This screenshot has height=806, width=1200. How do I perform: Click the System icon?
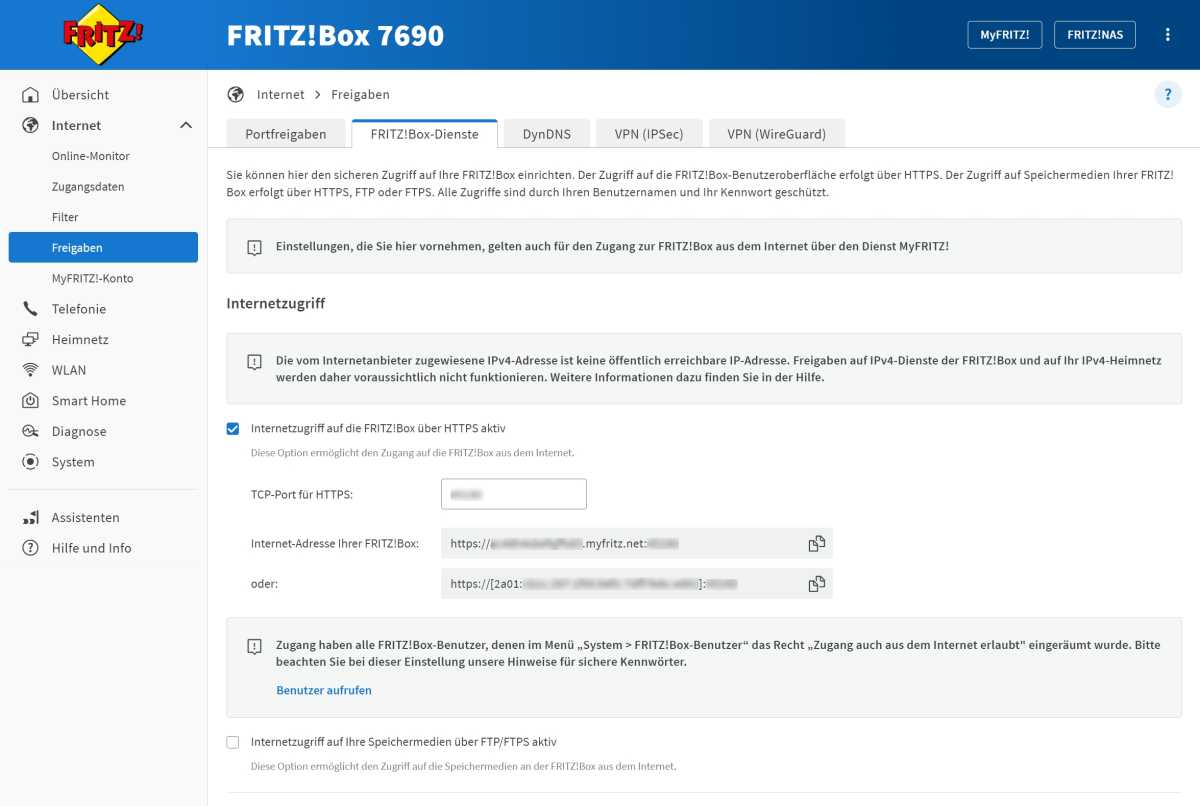tap(31, 463)
